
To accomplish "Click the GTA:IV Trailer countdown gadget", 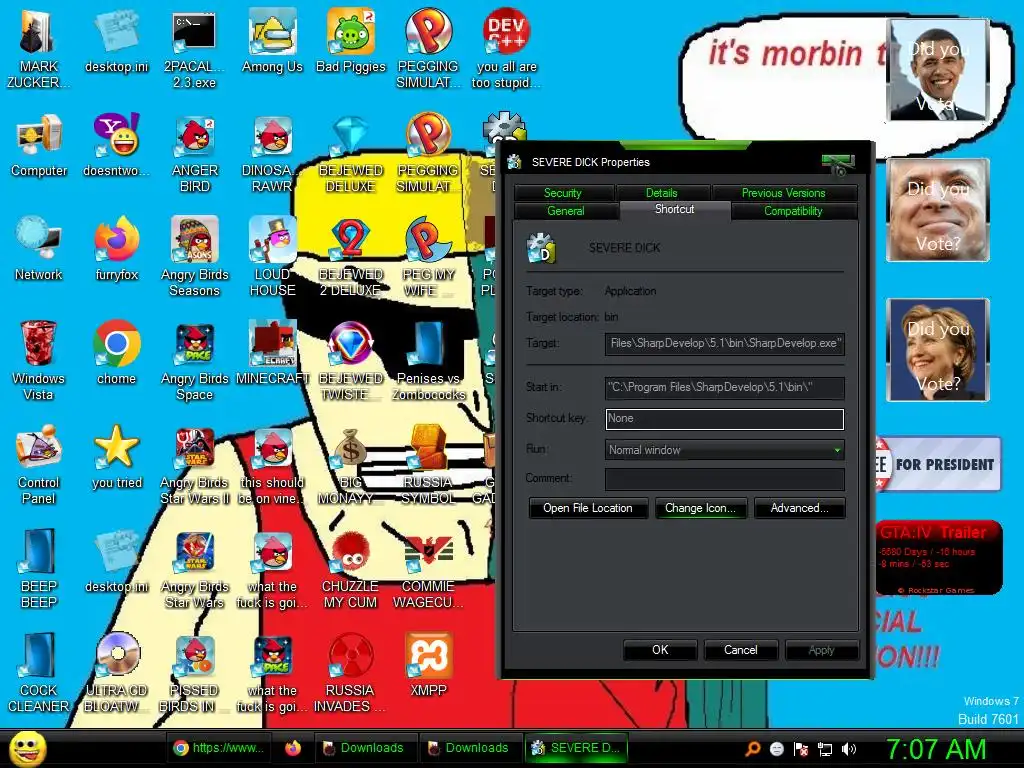I will tap(938, 556).
